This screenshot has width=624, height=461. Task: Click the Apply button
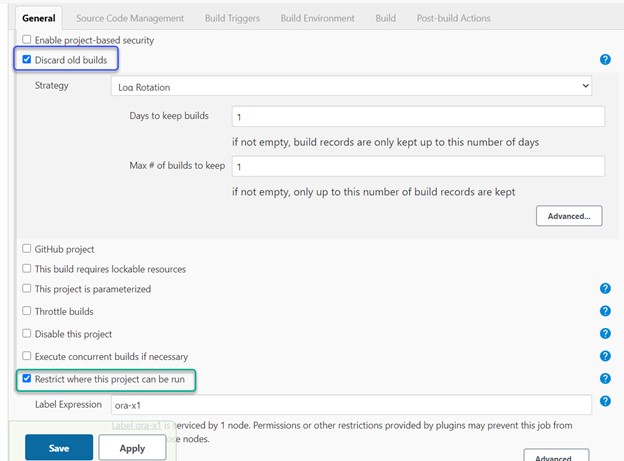pos(133,448)
